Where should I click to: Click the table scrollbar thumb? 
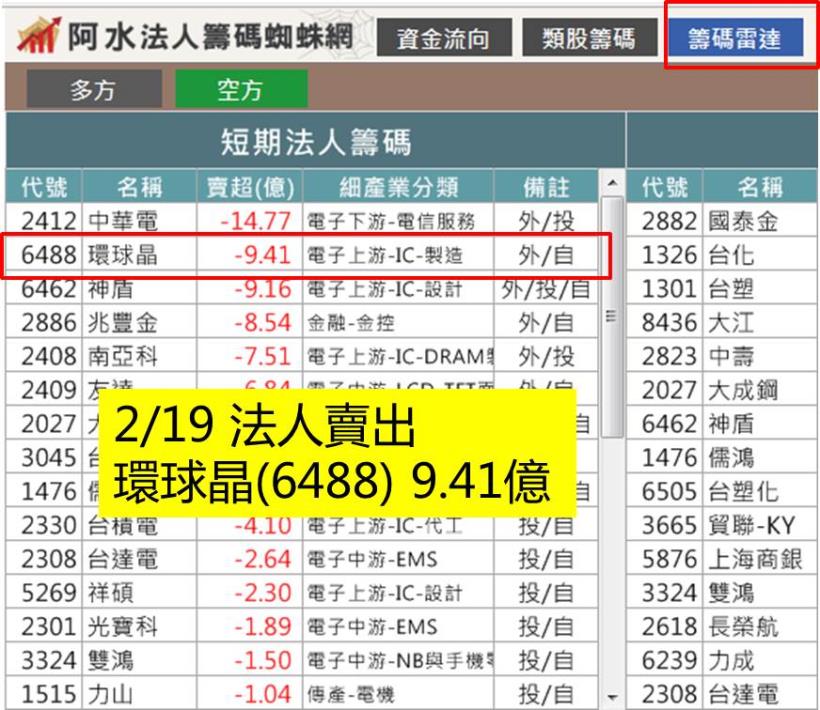tap(612, 317)
